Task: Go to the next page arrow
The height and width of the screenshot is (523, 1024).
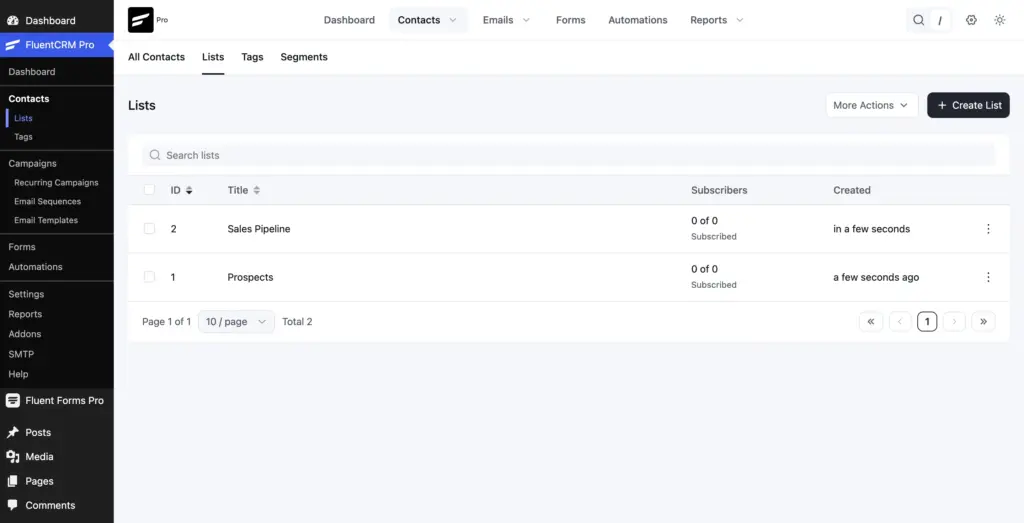Action: pos(954,321)
